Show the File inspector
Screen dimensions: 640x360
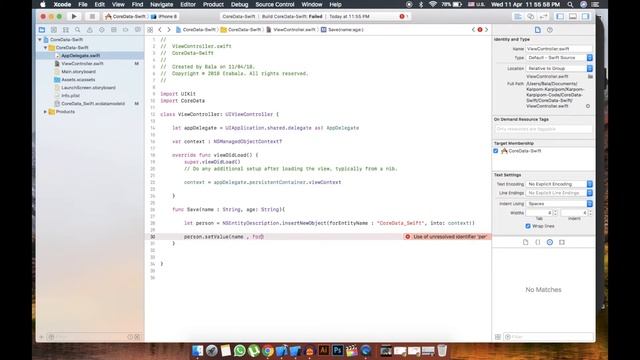tap(538, 30)
